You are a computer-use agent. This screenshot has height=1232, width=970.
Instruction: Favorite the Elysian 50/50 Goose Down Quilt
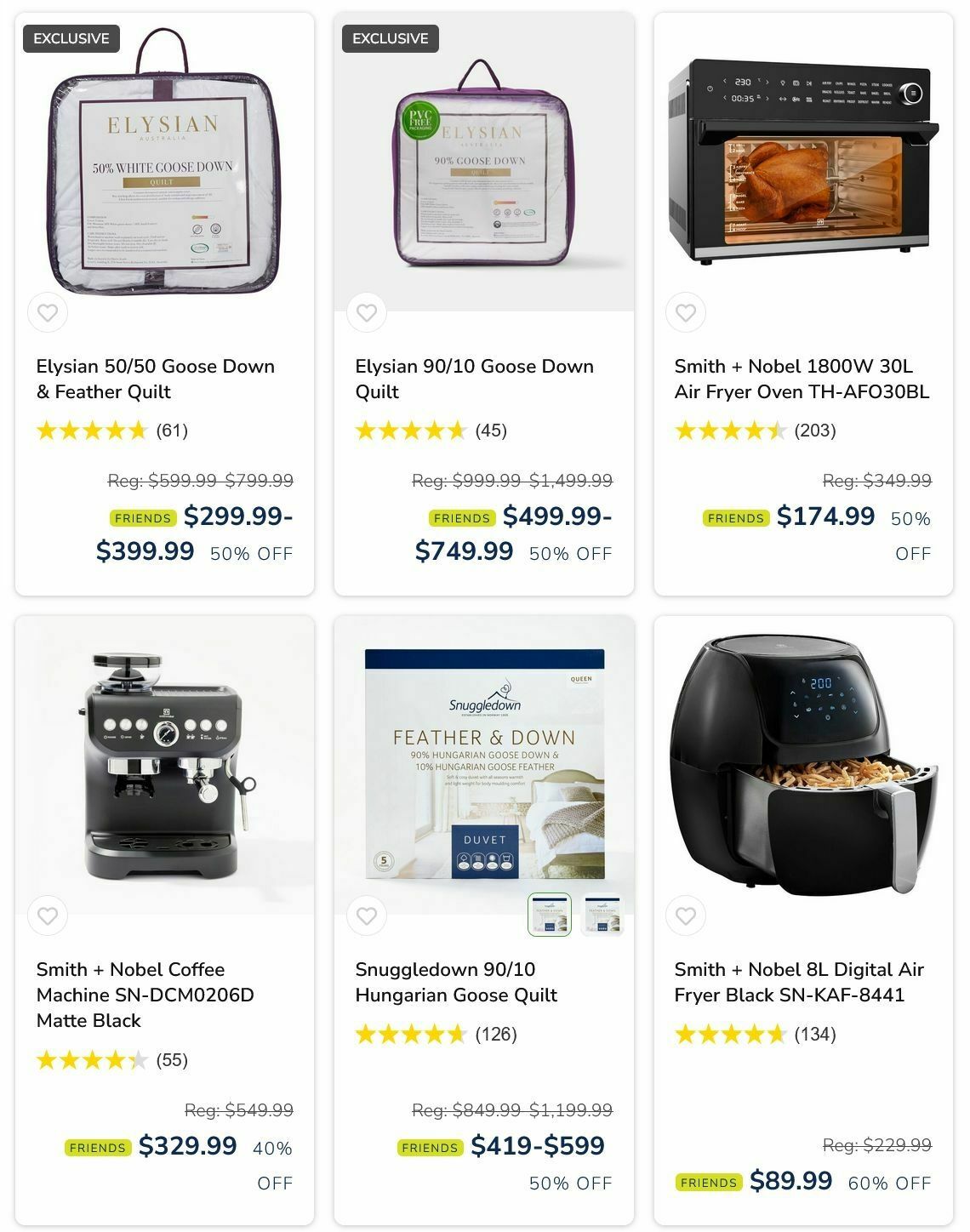click(48, 313)
